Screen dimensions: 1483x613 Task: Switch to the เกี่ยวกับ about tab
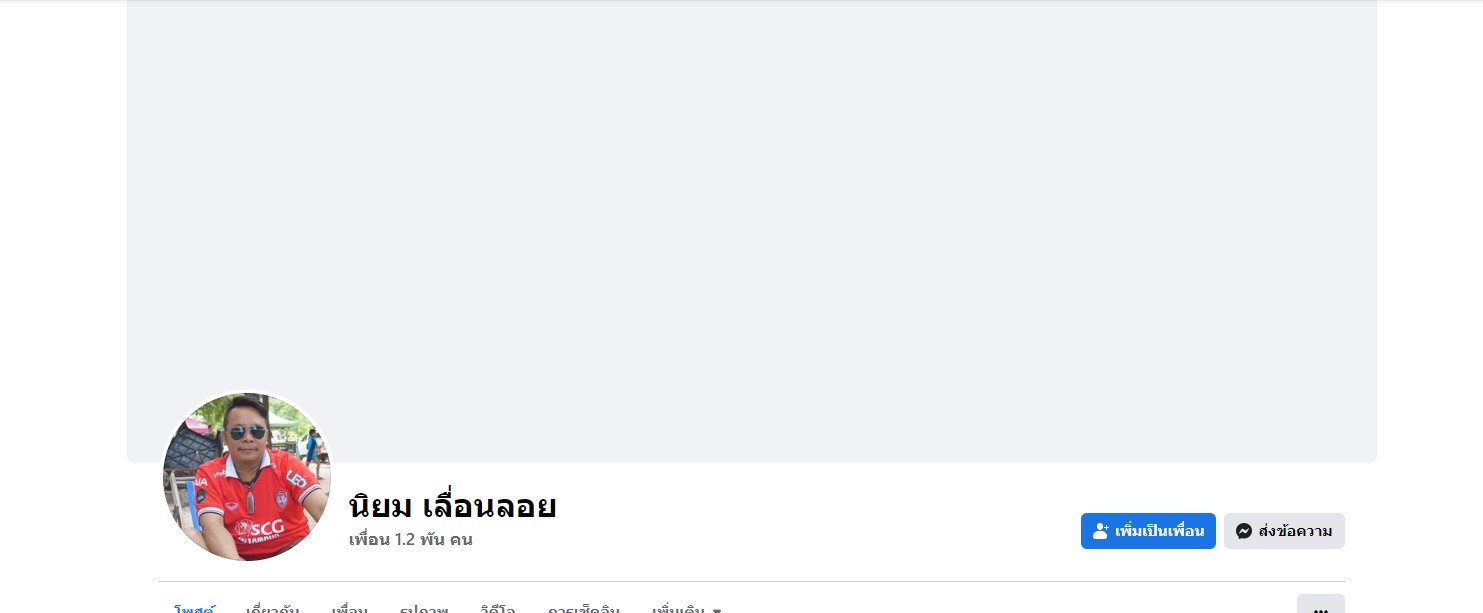(x=272, y=608)
